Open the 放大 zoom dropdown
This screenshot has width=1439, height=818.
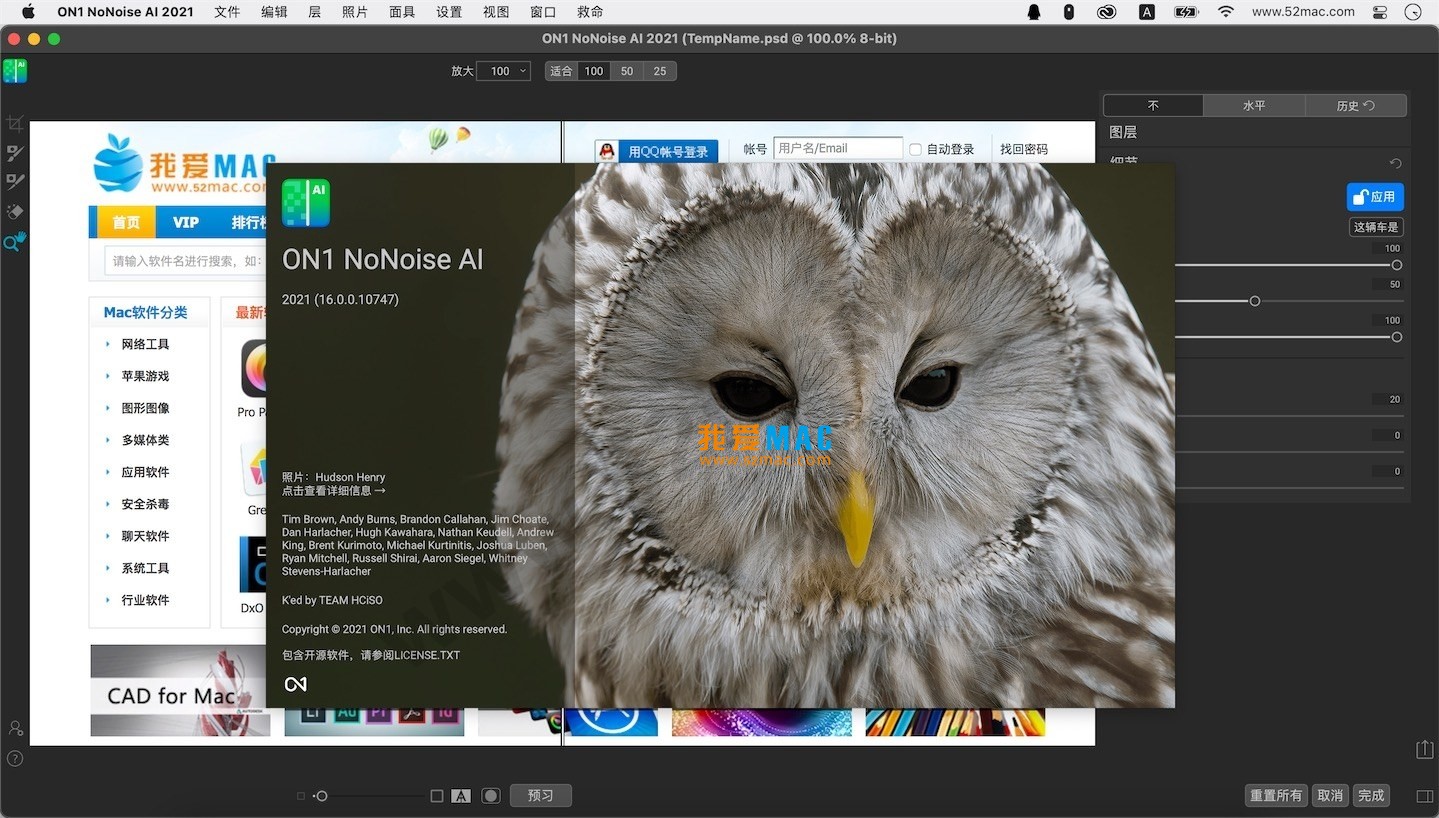(x=503, y=71)
